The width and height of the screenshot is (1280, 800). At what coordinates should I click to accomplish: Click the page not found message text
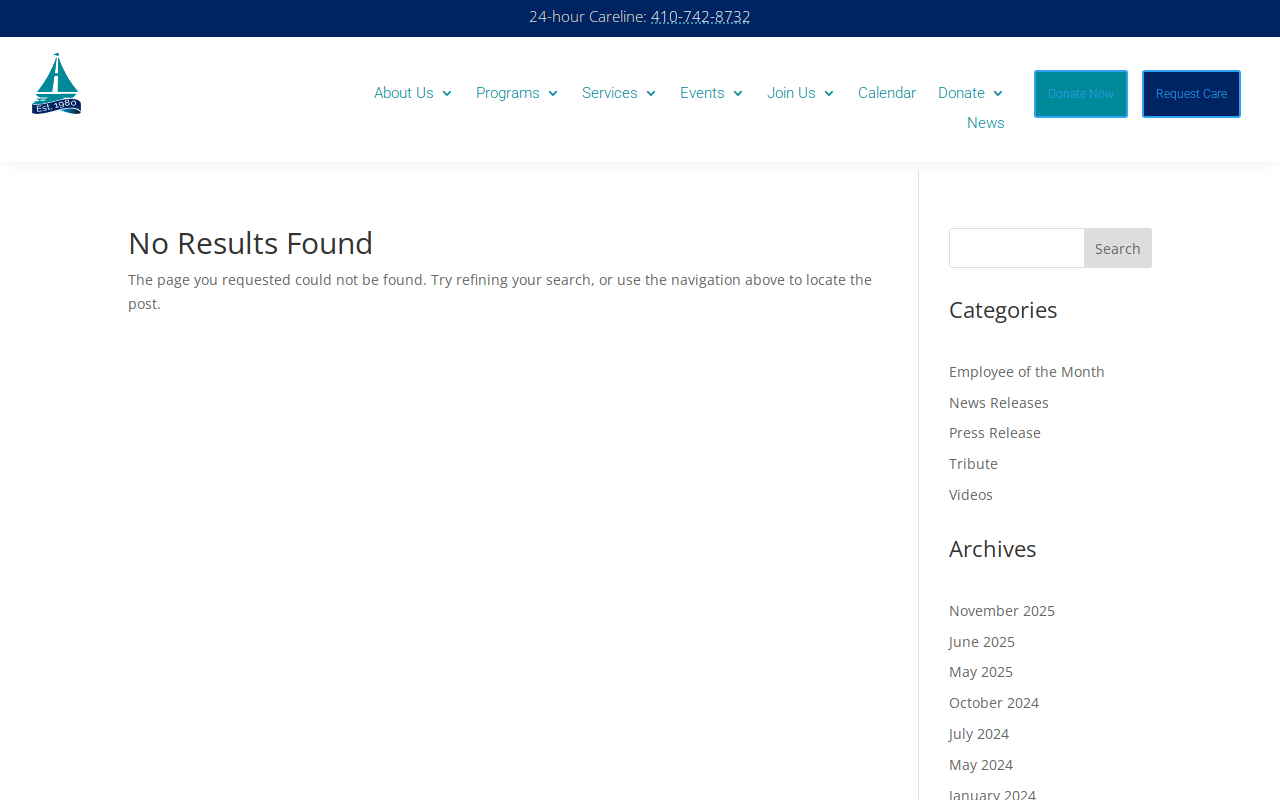click(x=500, y=292)
